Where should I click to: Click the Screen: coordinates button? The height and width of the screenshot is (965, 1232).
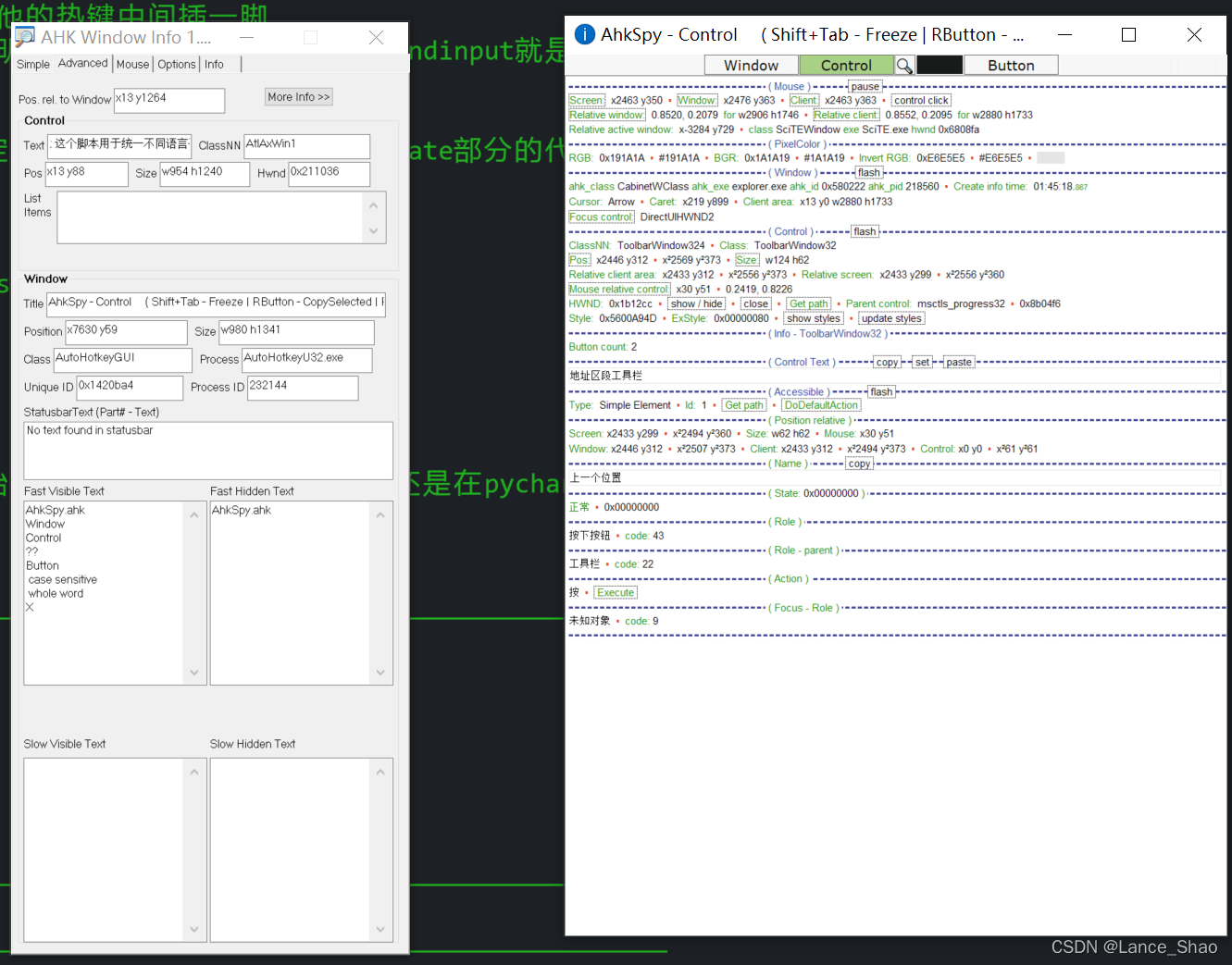point(587,101)
